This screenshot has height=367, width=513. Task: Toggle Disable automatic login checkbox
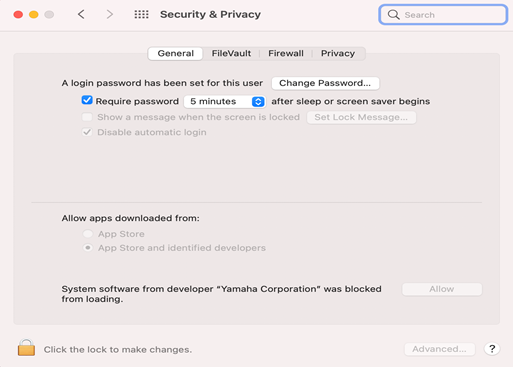click(87, 132)
